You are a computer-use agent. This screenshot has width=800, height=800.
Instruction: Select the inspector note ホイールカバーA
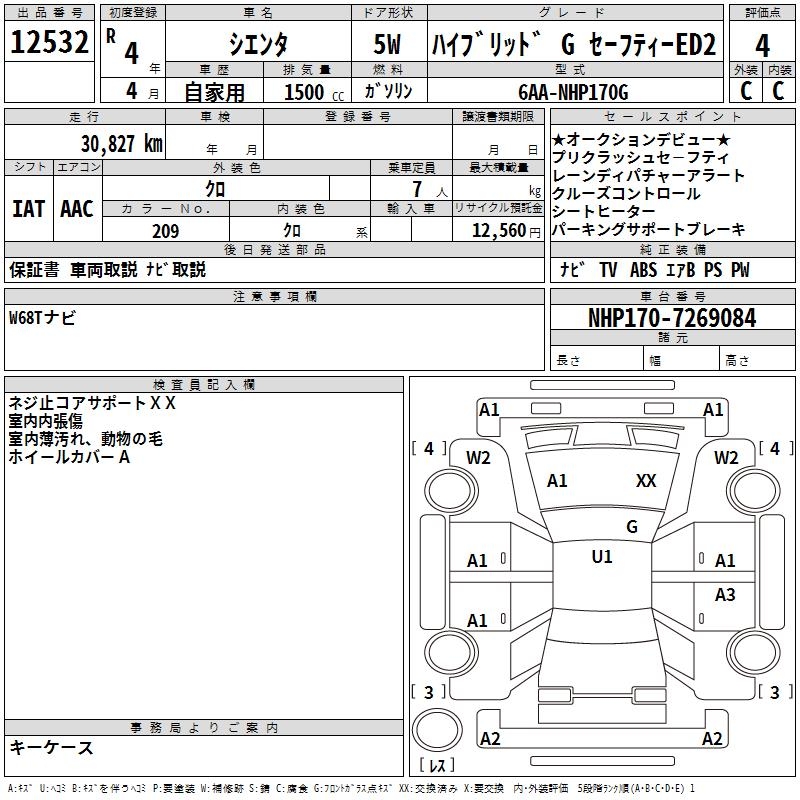click(69, 457)
